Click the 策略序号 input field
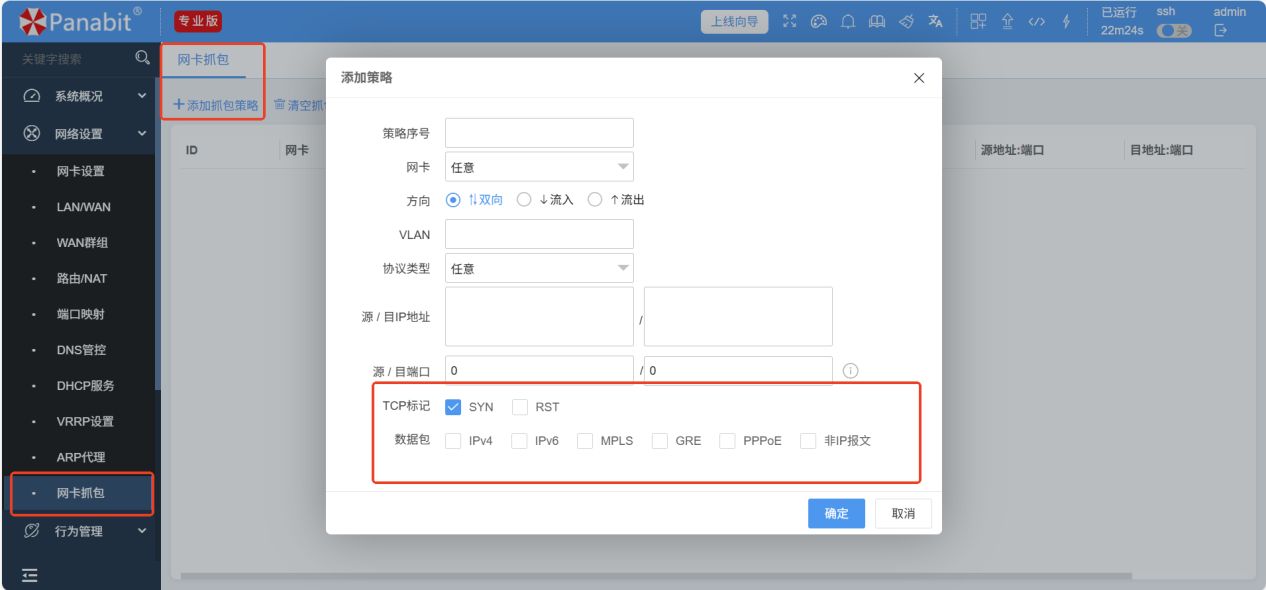The image size is (1266, 590). (539, 133)
